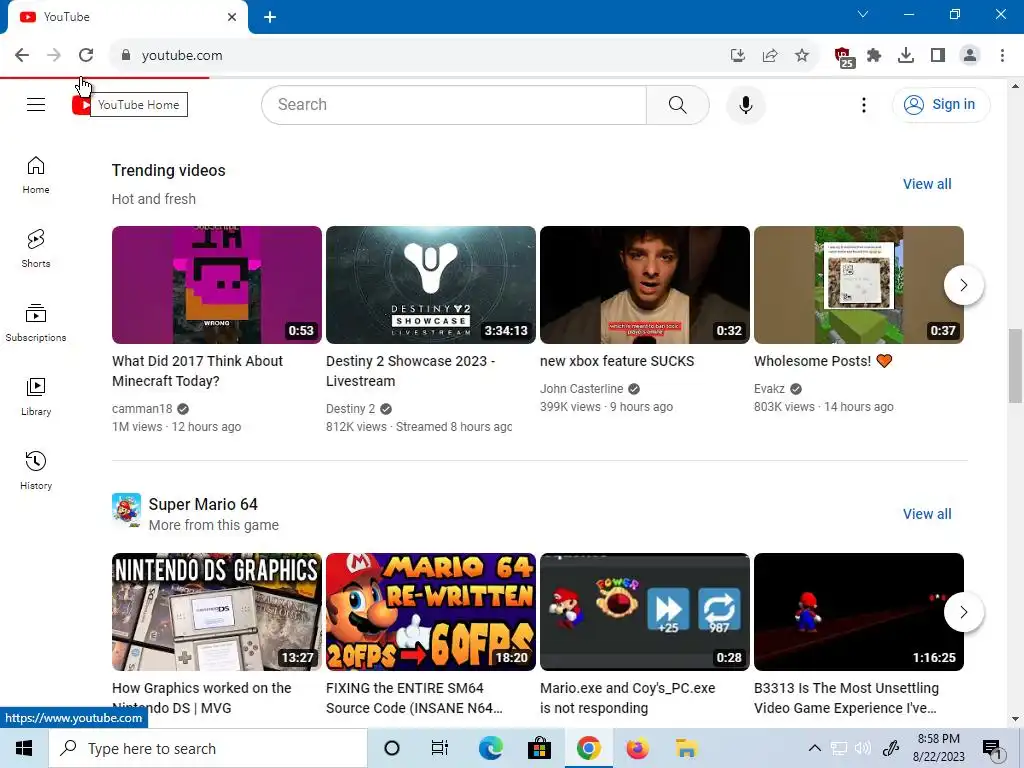Screen dimensions: 1024x768
Task: Click title 'Wholesome Posts!'
Action: 823,361
